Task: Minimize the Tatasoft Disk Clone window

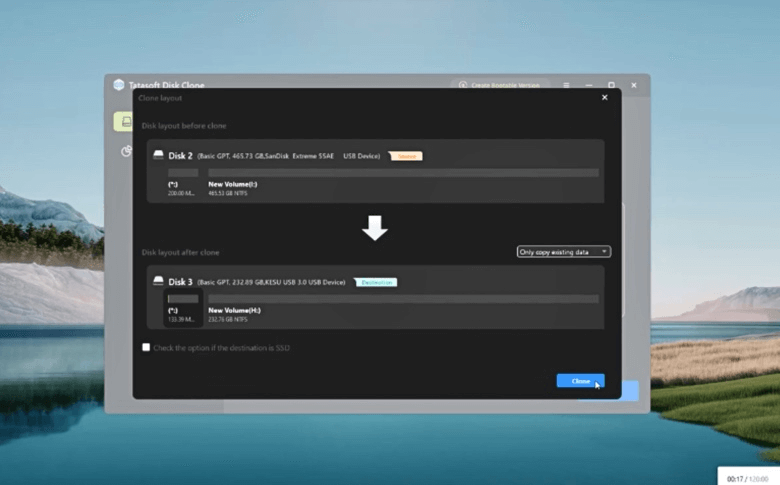Action: click(589, 85)
